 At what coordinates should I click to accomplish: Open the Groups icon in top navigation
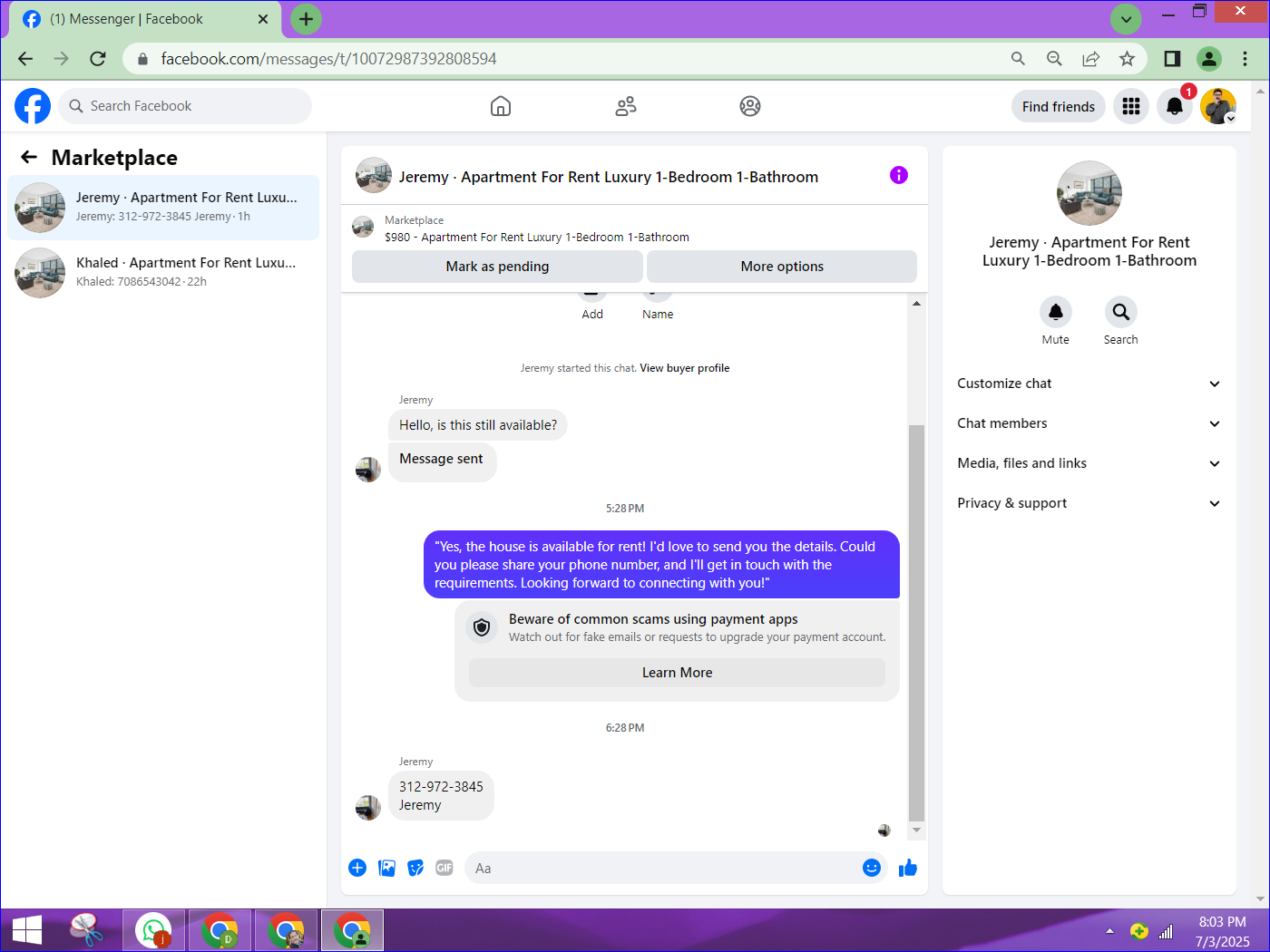tap(750, 106)
